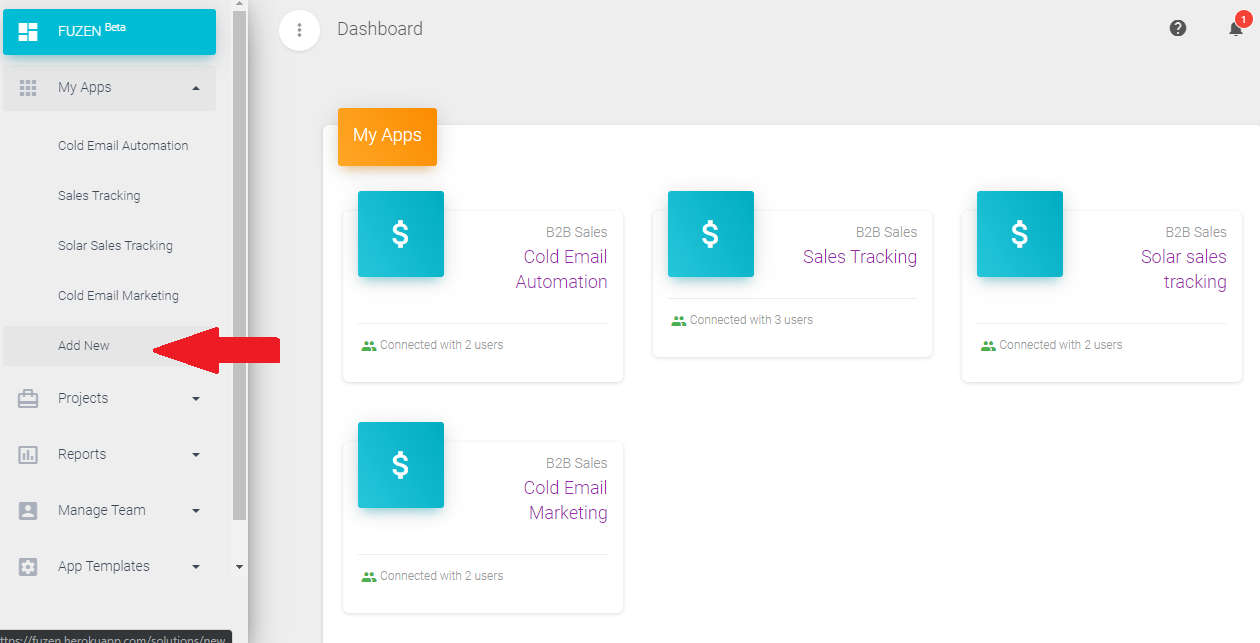Click the Projects briefcase icon
Image resolution: width=1260 pixels, height=643 pixels.
(28, 398)
